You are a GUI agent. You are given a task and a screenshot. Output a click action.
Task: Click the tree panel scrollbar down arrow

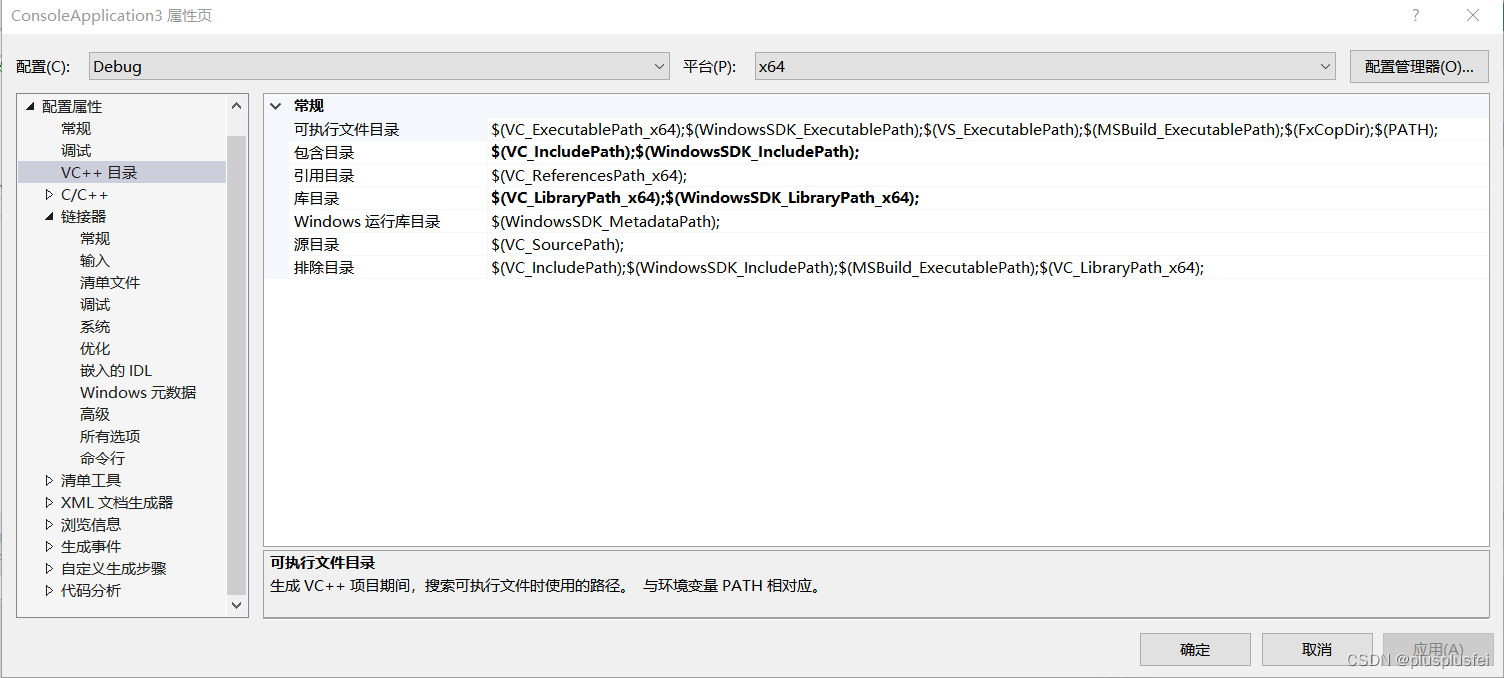click(236, 605)
